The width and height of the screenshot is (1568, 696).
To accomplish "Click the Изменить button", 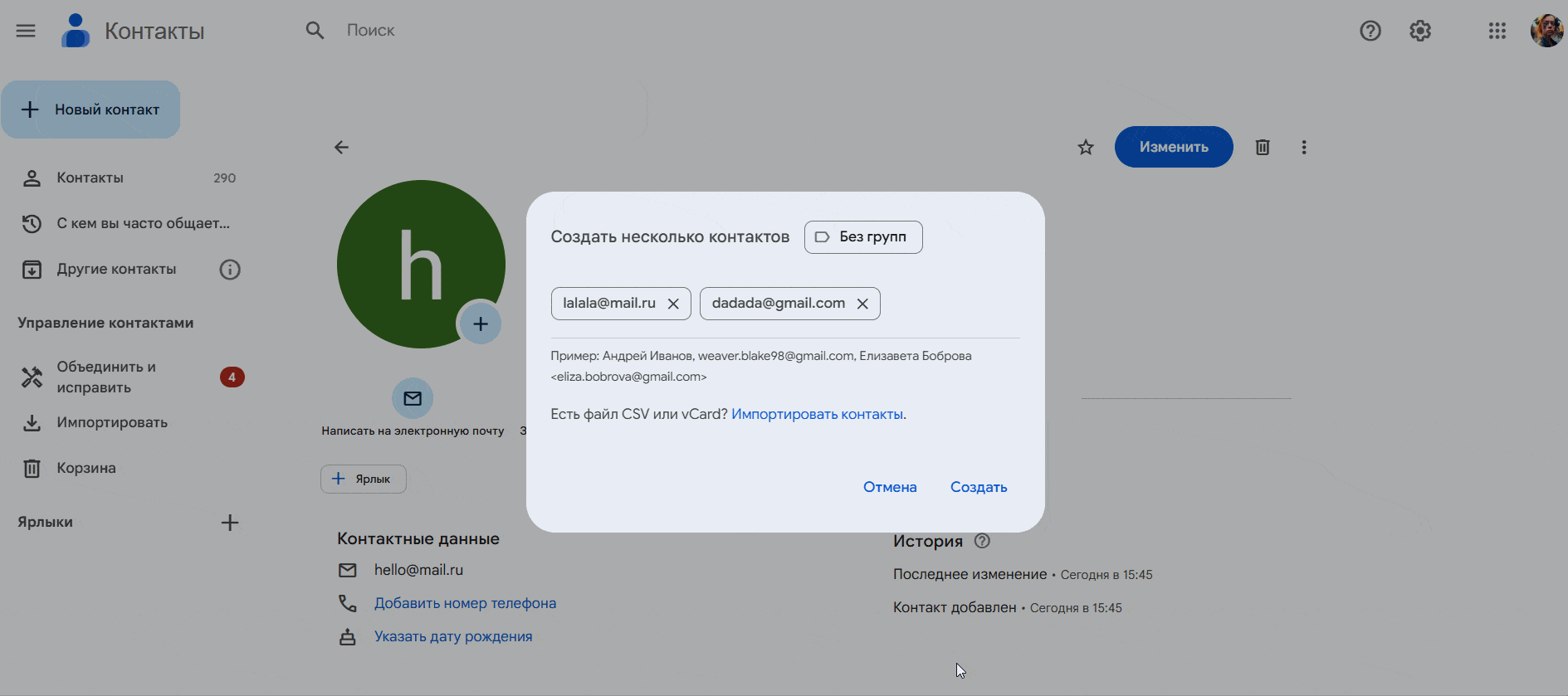I will [1174, 147].
